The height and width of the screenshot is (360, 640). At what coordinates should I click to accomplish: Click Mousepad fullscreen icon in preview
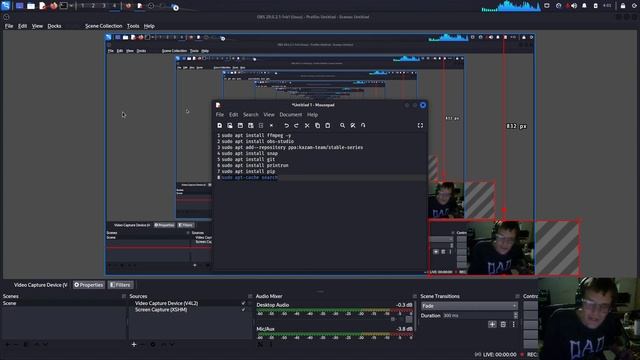[x=420, y=126]
